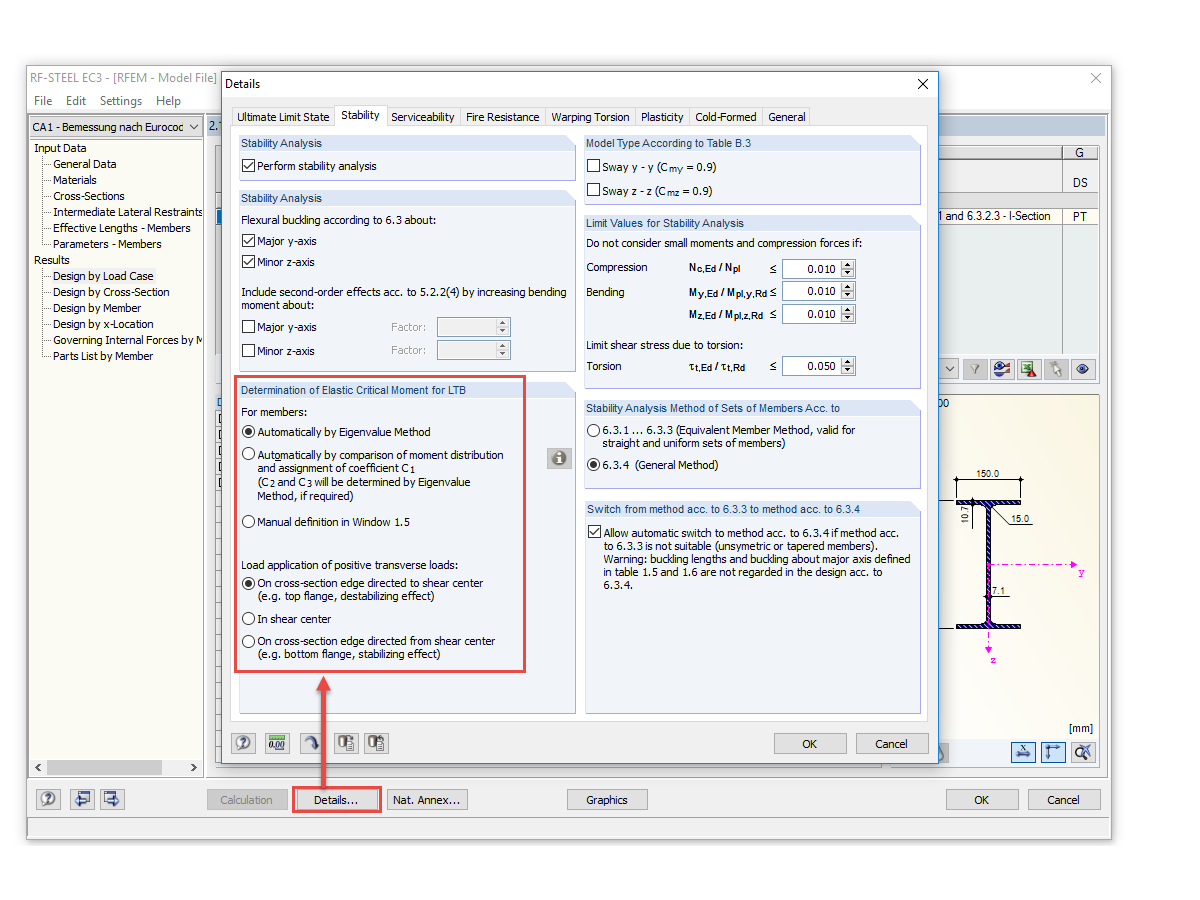The width and height of the screenshot is (1200, 900).
Task: Export to Excel icon in main window
Action: coord(1028,369)
